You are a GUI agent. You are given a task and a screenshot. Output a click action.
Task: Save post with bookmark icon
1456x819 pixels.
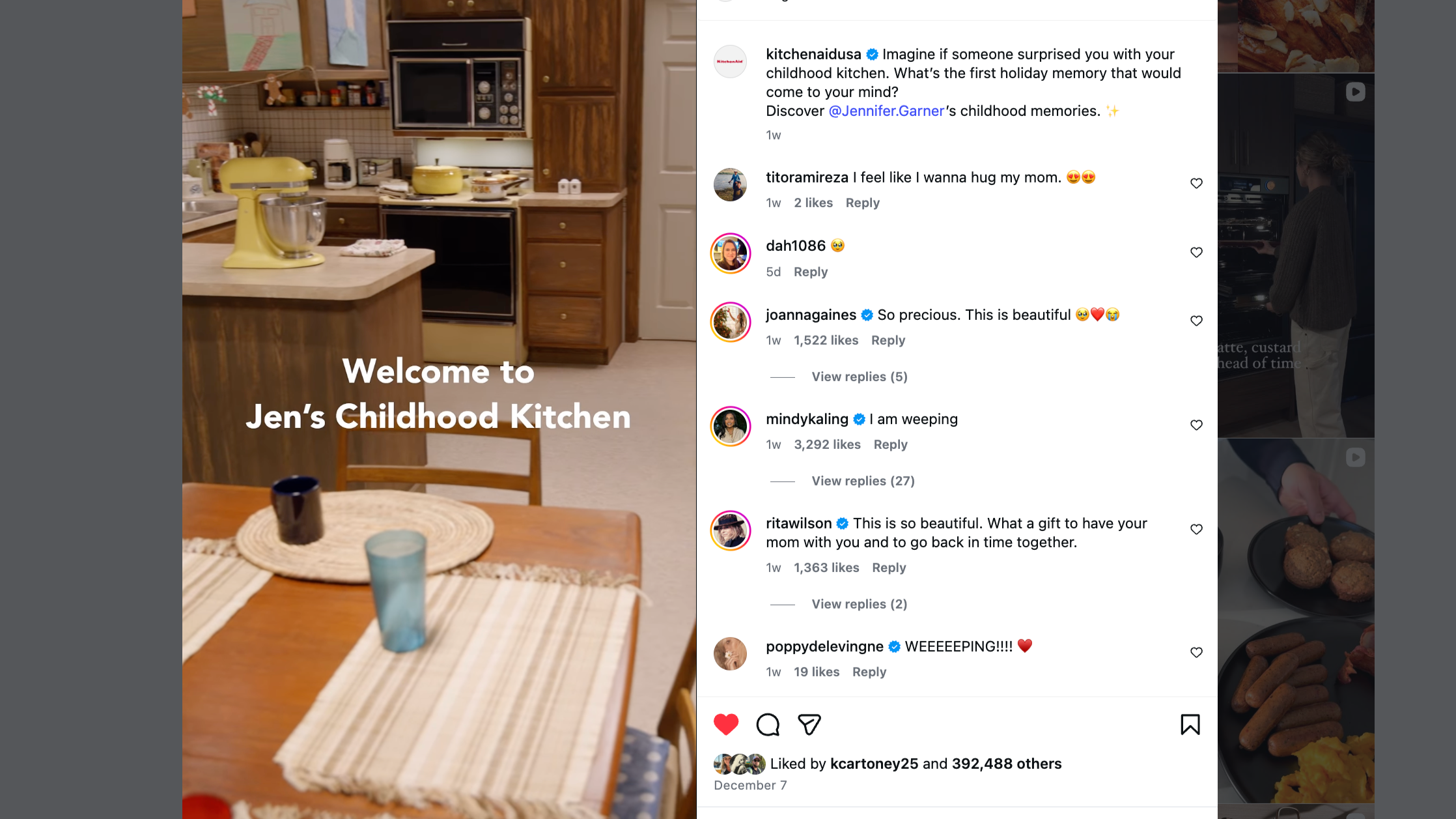[1190, 725]
